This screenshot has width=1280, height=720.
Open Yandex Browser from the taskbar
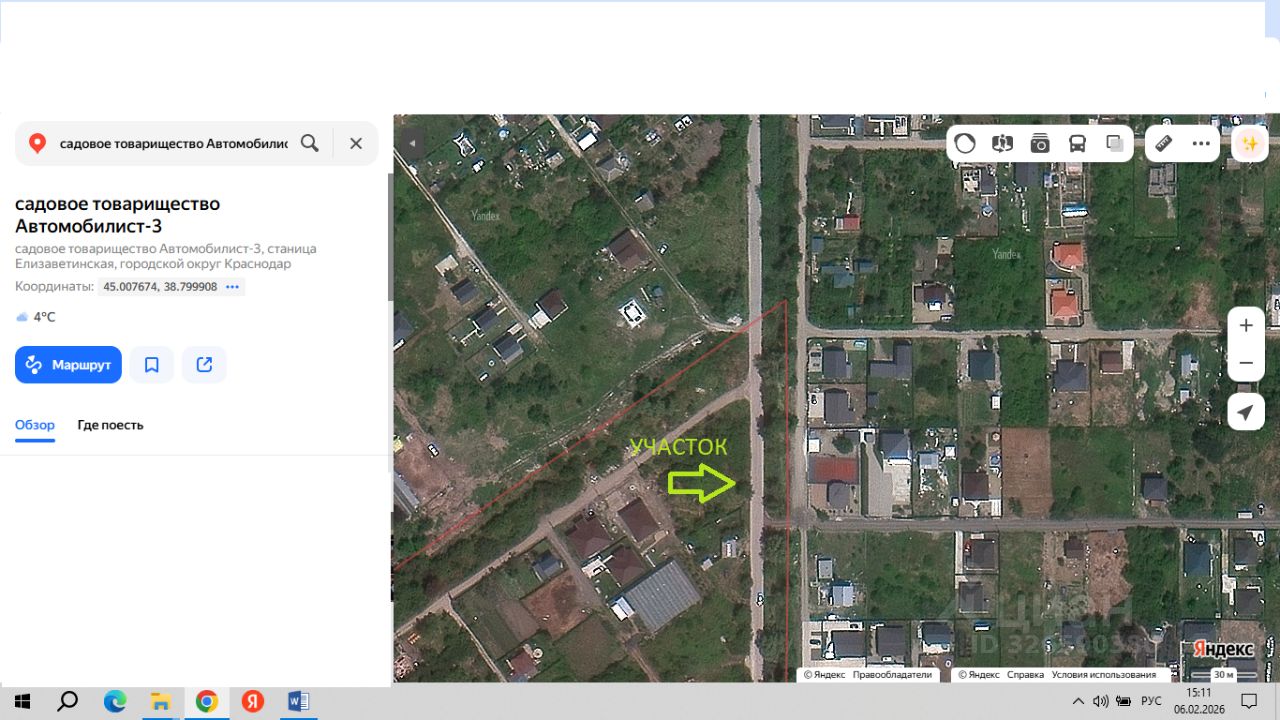pos(253,701)
